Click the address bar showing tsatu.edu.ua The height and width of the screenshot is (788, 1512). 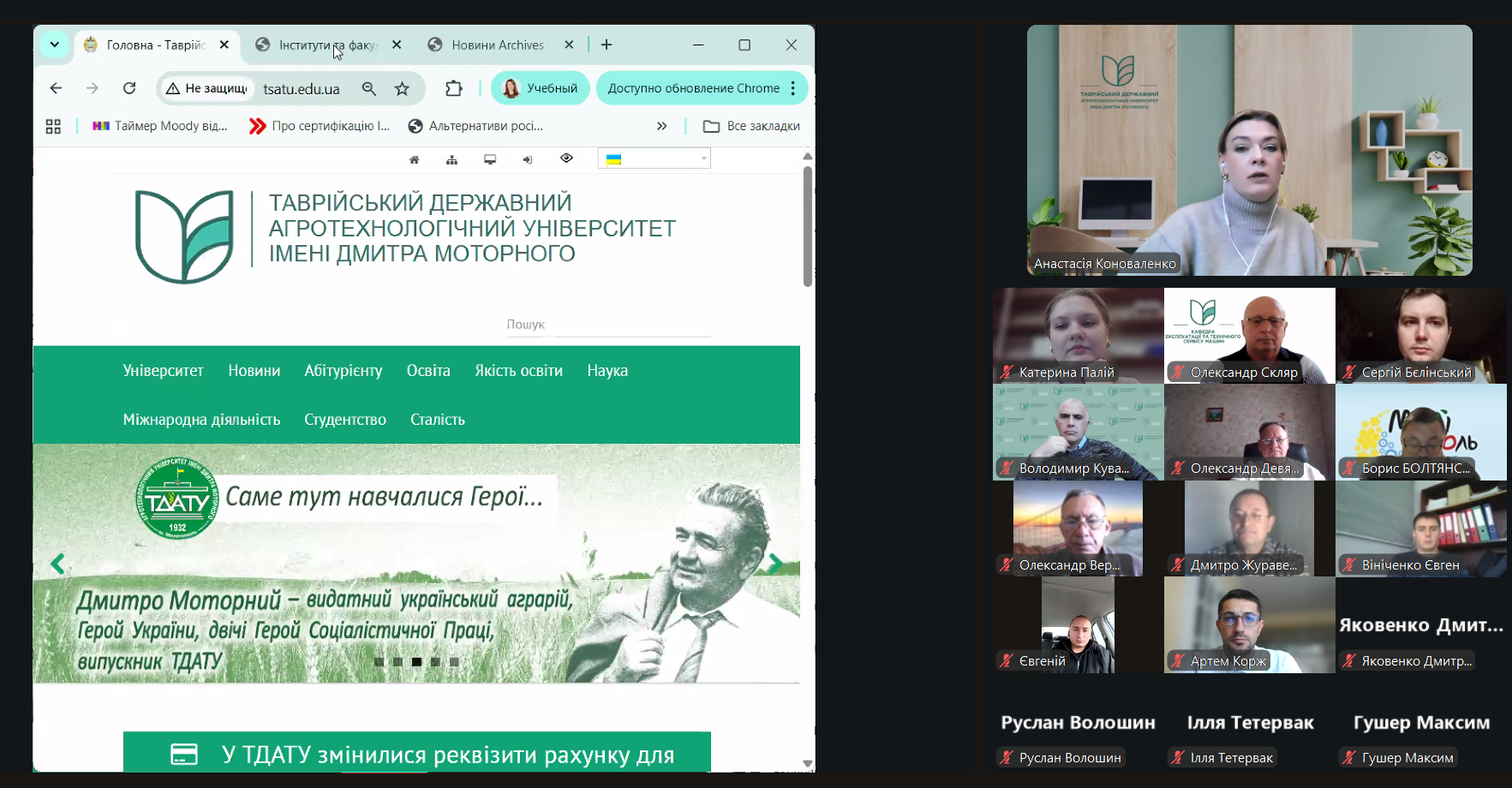point(302,88)
